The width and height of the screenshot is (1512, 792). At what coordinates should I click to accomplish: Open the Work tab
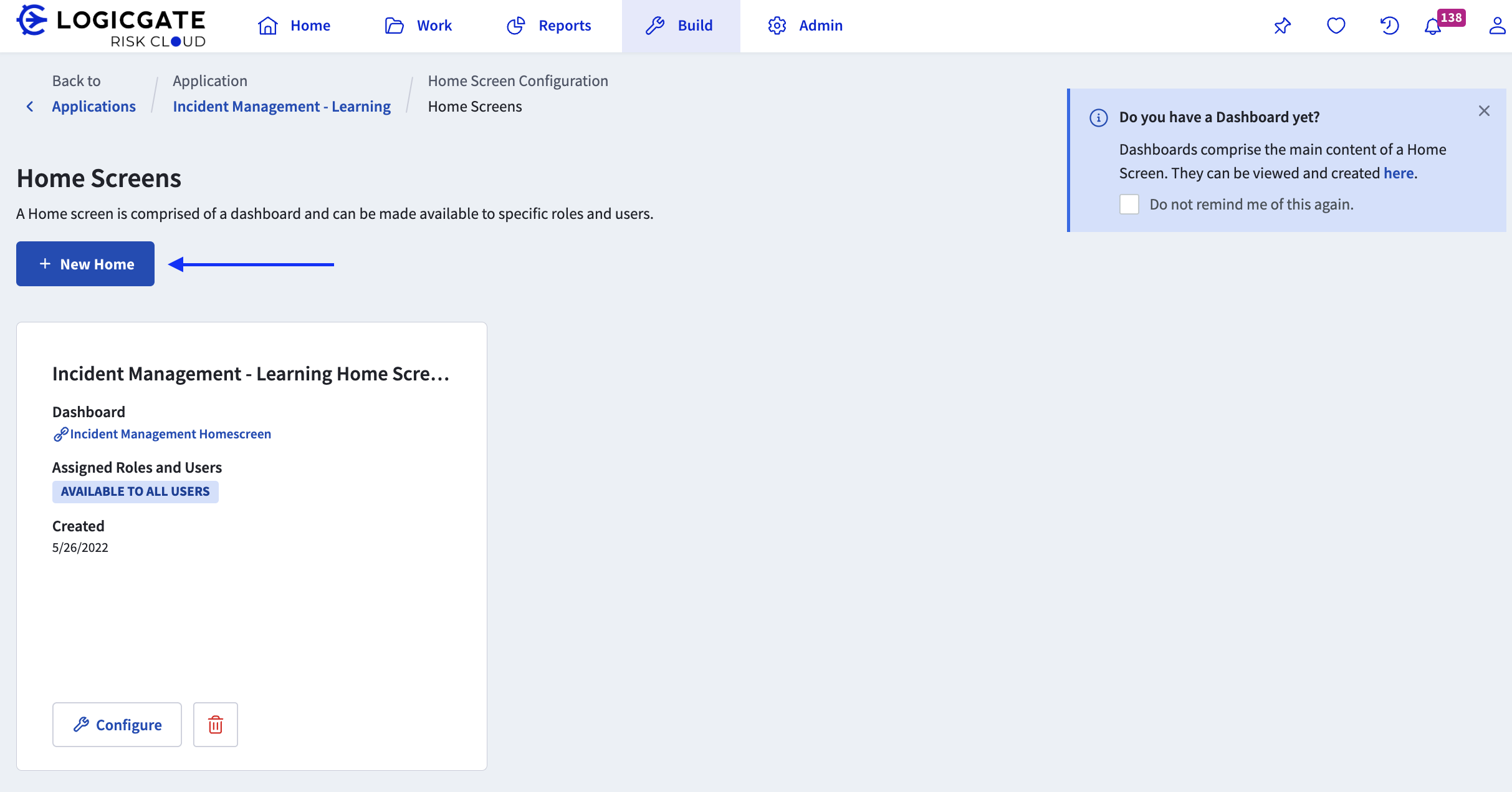(418, 26)
